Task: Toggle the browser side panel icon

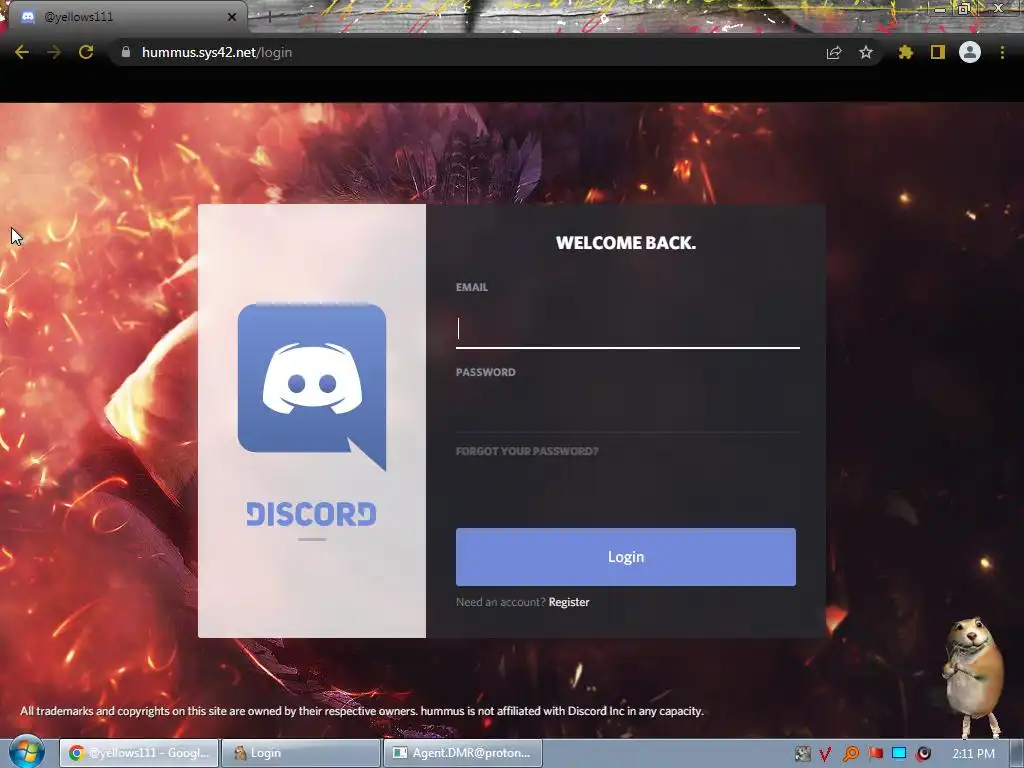Action: (938, 52)
